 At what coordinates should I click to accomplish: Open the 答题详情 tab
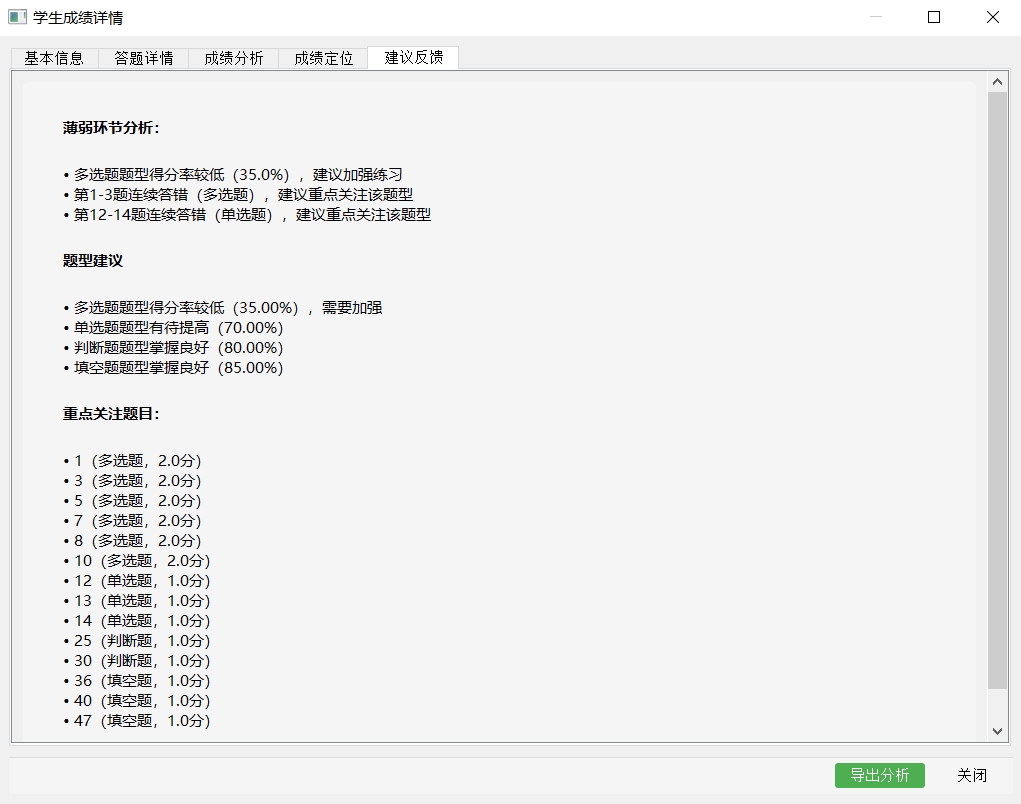click(144, 58)
